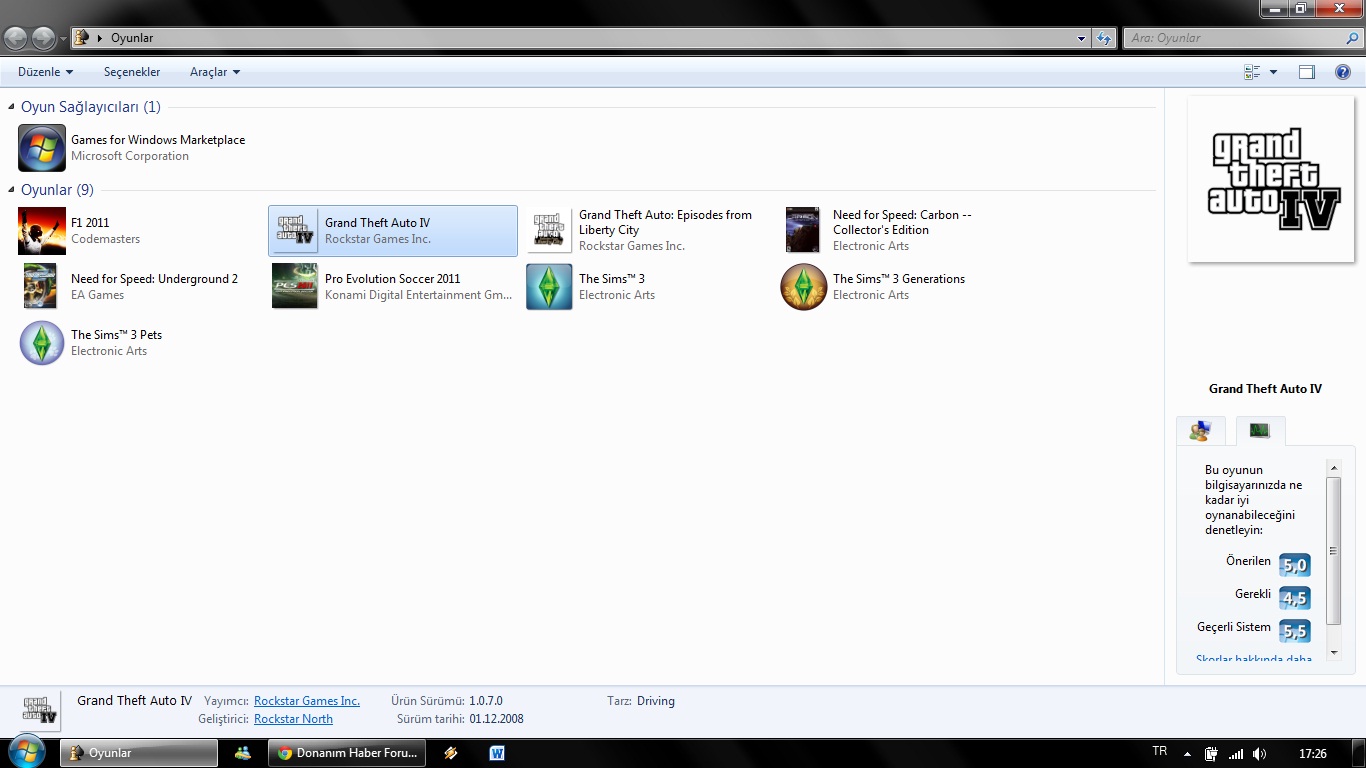The height and width of the screenshot is (768, 1366).
Task: Click the 01.12.2008 release date value
Action: (496, 719)
